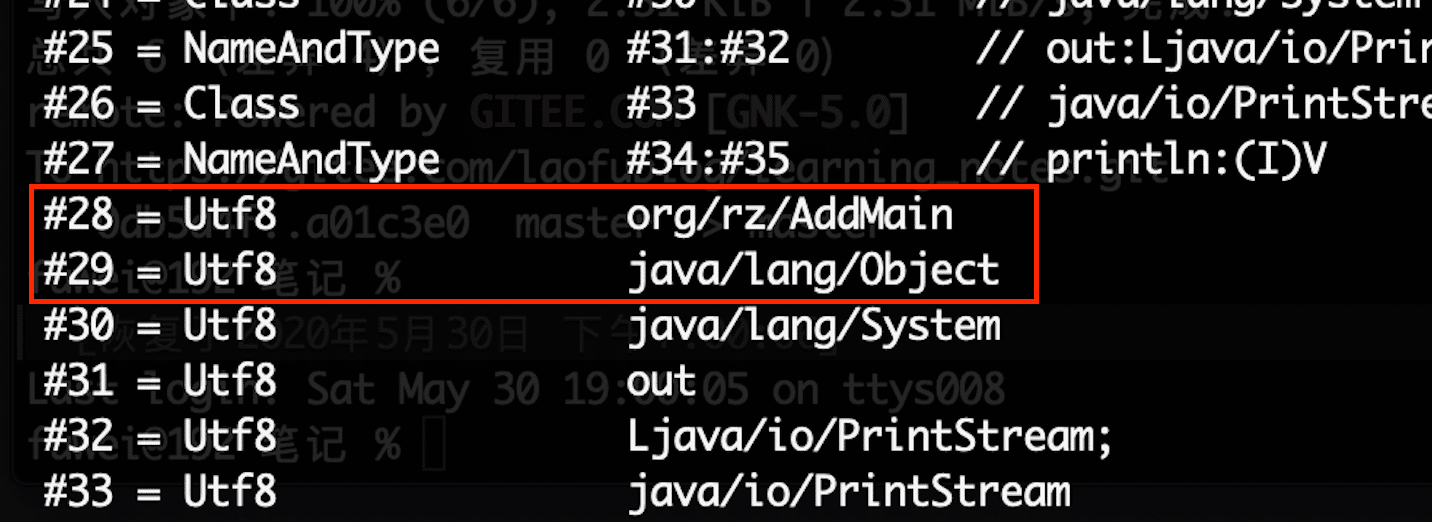Click NameAndType label on line #27
The width and height of the screenshot is (1432, 522).
click(311, 160)
